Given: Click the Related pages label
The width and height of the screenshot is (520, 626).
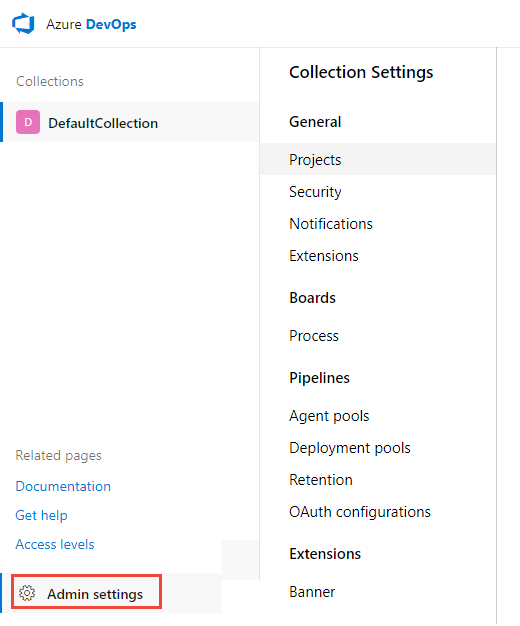Looking at the screenshot, I should (58, 456).
